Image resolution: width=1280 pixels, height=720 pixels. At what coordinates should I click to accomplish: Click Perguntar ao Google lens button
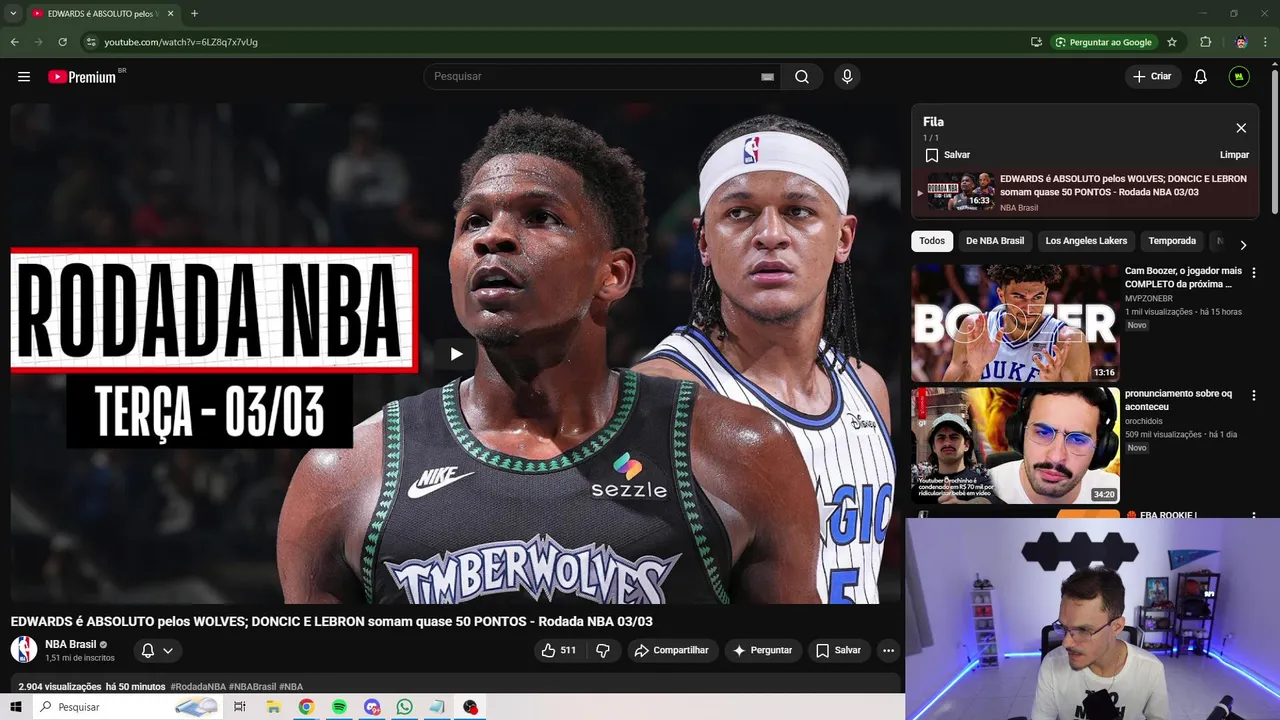point(1104,42)
